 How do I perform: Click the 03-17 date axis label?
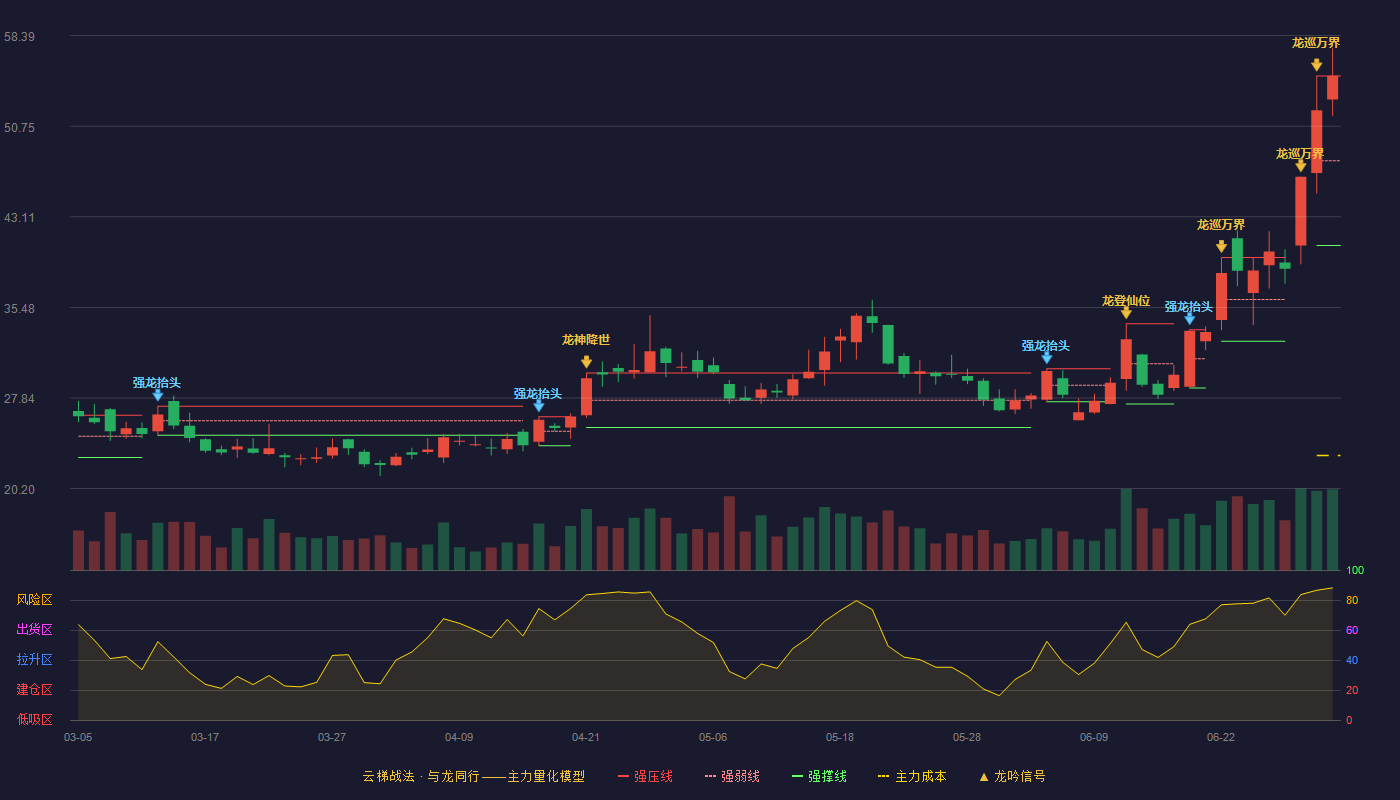click(205, 737)
